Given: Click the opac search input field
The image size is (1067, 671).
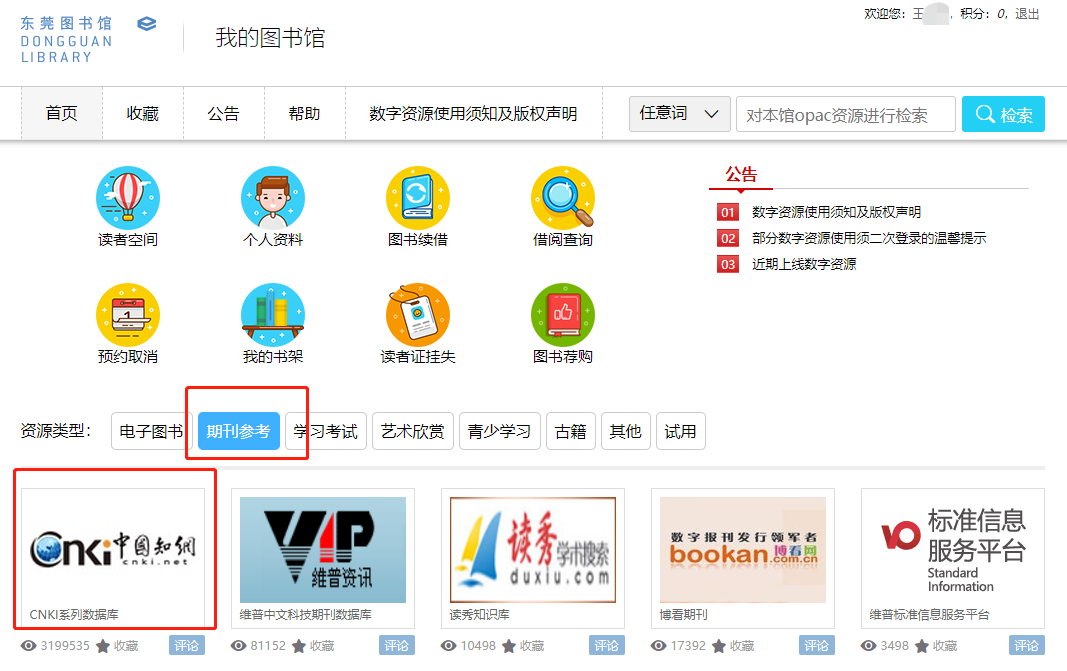Looking at the screenshot, I should 846,114.
